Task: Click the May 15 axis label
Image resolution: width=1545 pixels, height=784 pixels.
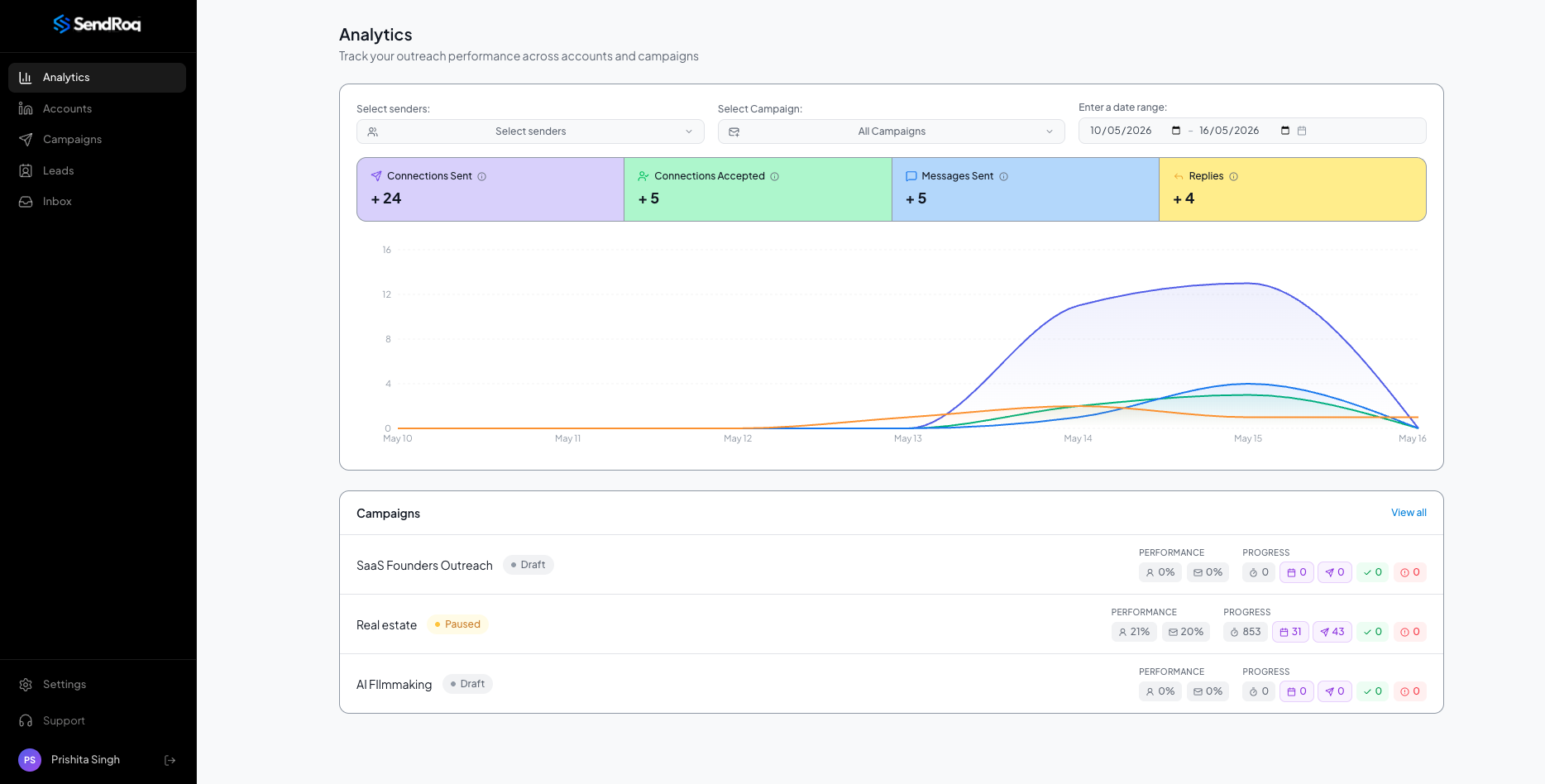Action: (1248, 439)
